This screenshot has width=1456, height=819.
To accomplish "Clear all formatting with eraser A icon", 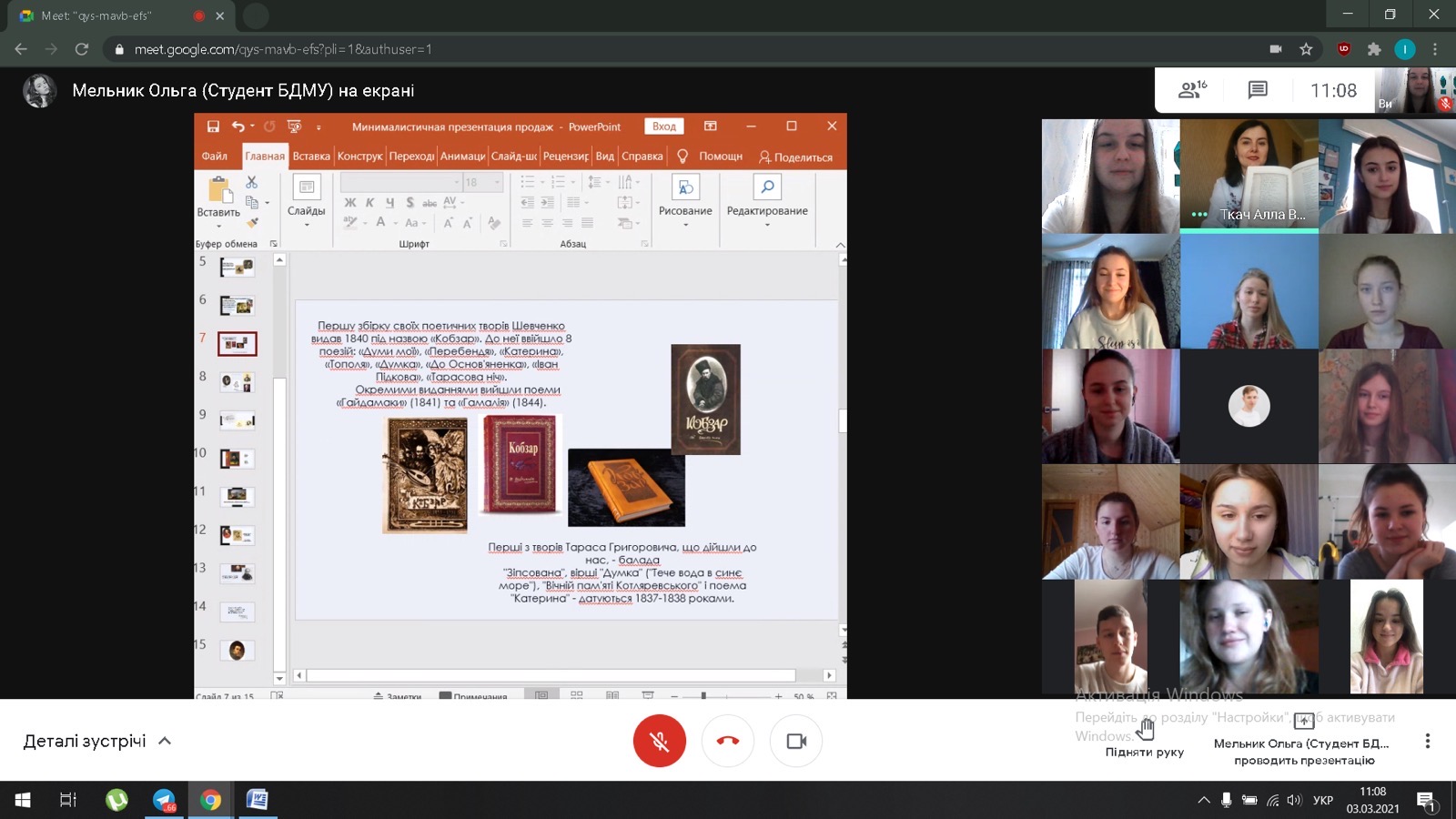I will coord(494,223).
